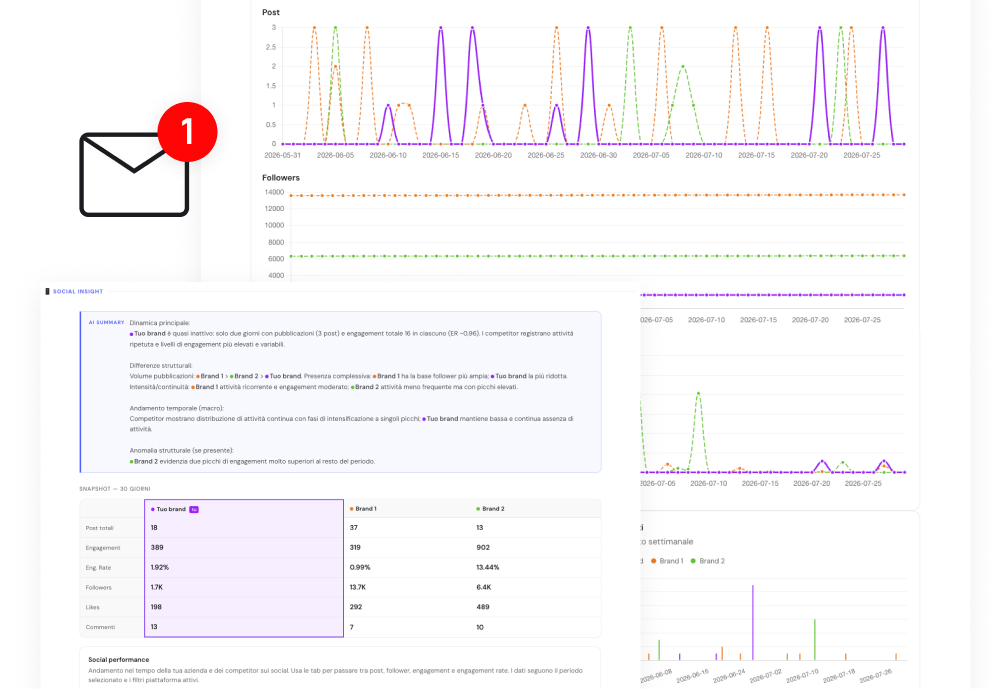Click the purple dot beside Tuo brand header

(x=152, y=509)
